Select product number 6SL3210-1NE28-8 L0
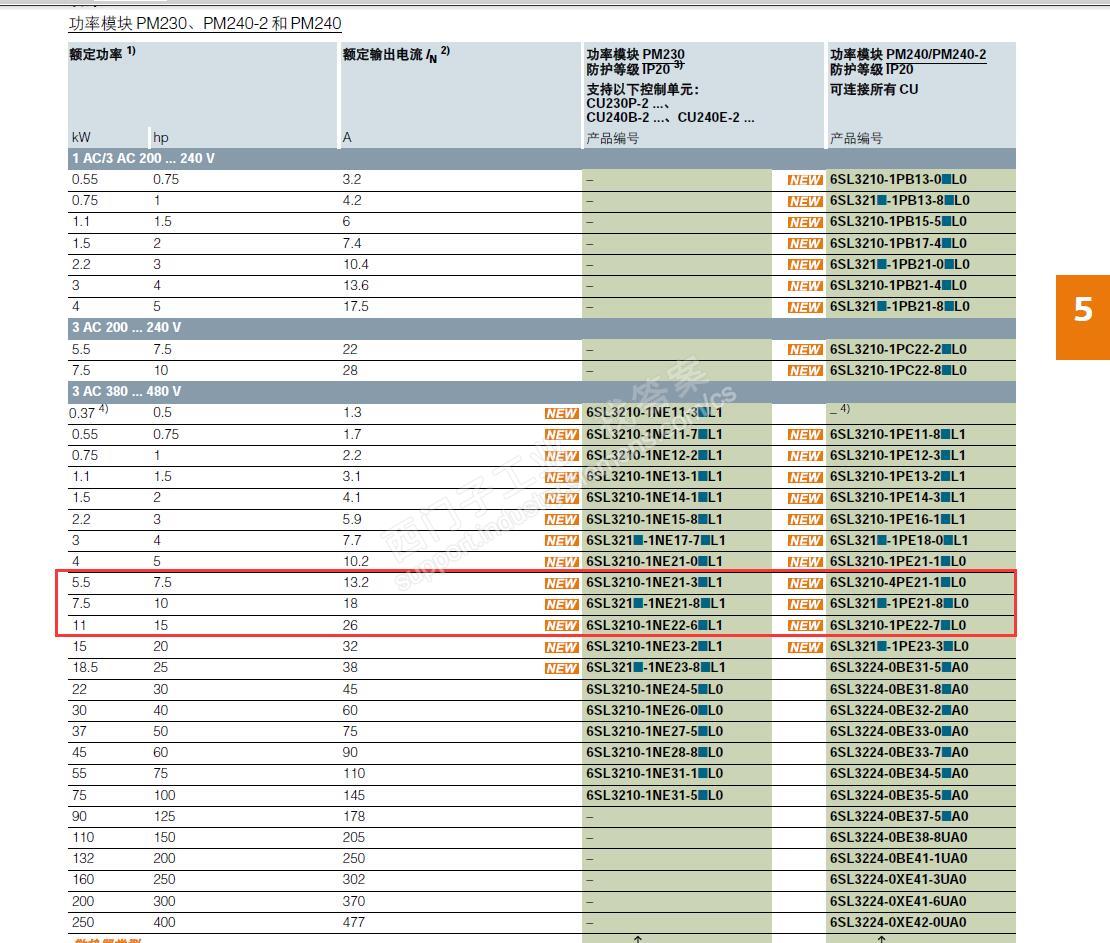 click(655, 753)
